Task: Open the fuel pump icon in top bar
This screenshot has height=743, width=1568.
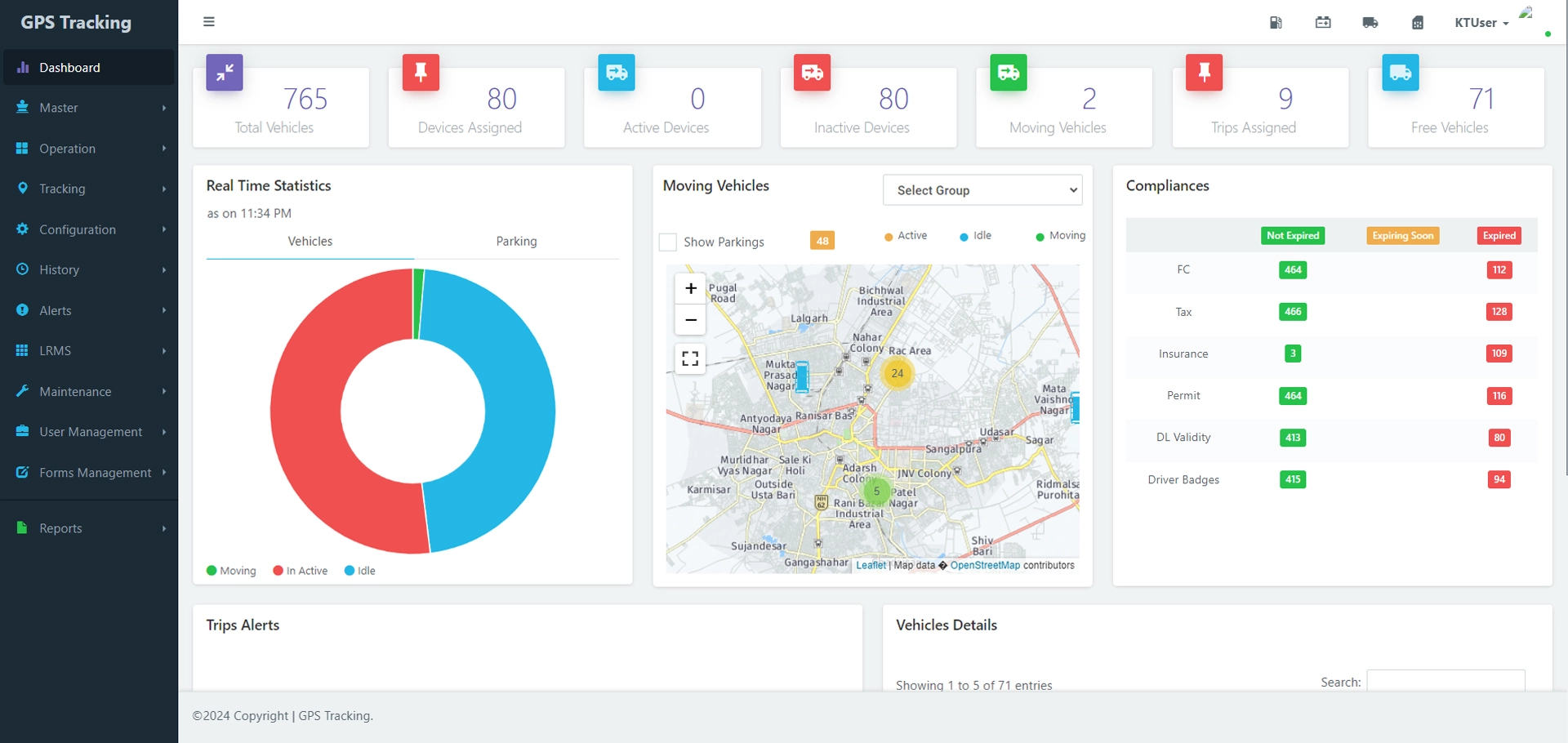Action: pos(1276,23)
